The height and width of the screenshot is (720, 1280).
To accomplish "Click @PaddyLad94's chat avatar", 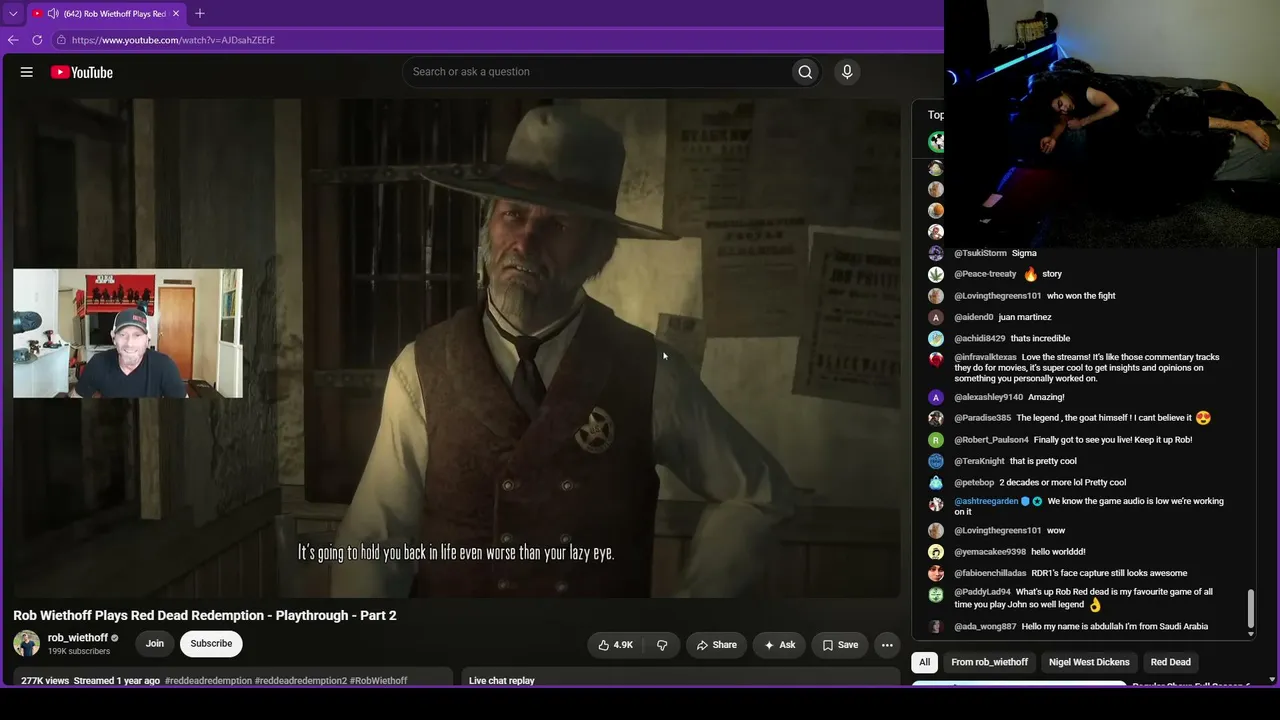I will [936, 594].
